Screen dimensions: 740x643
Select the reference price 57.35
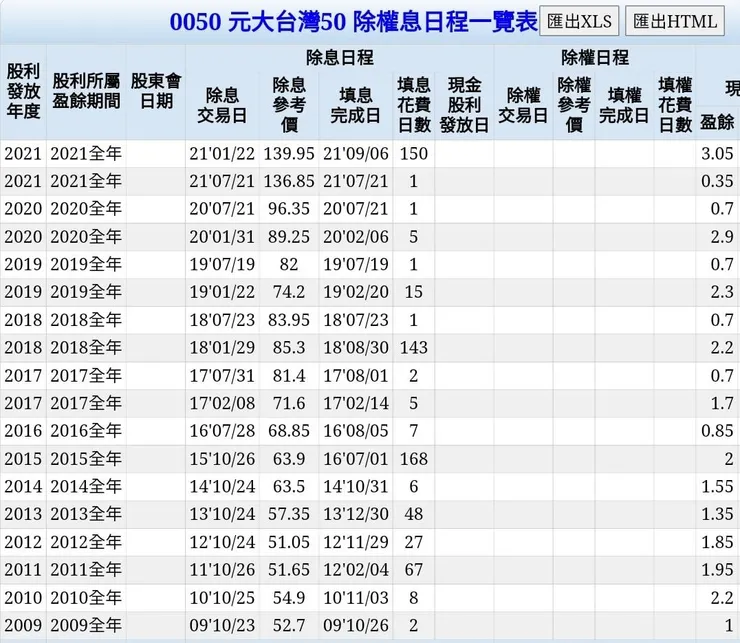[289, 514]
